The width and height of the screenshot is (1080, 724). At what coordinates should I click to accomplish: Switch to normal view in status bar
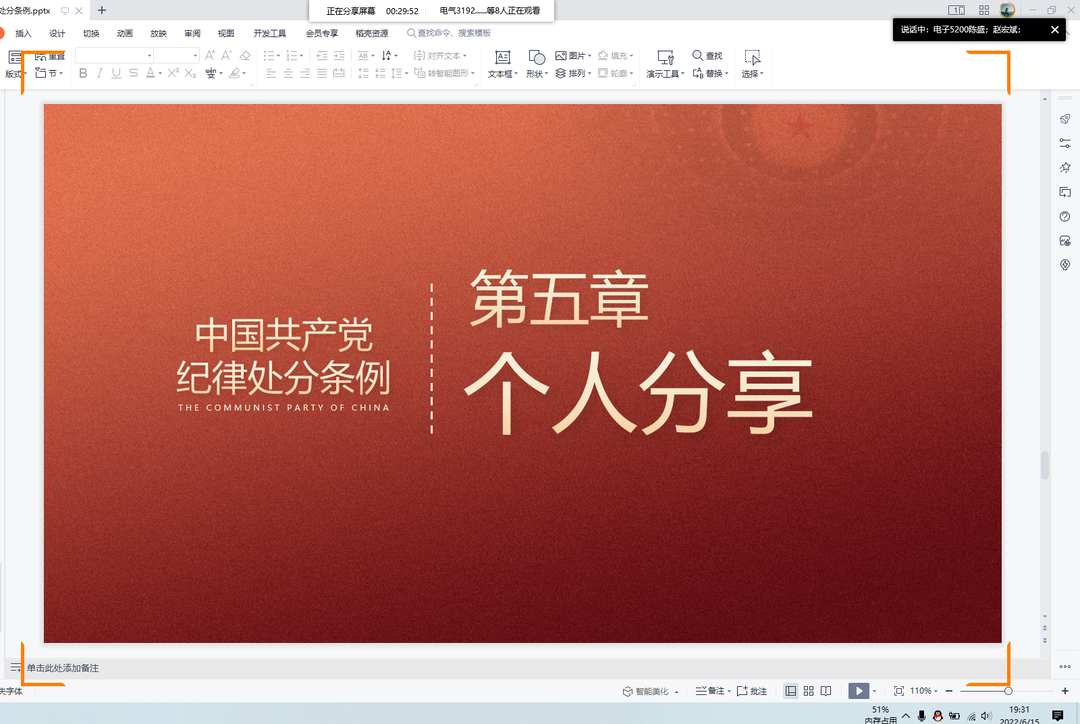point(791,691)
